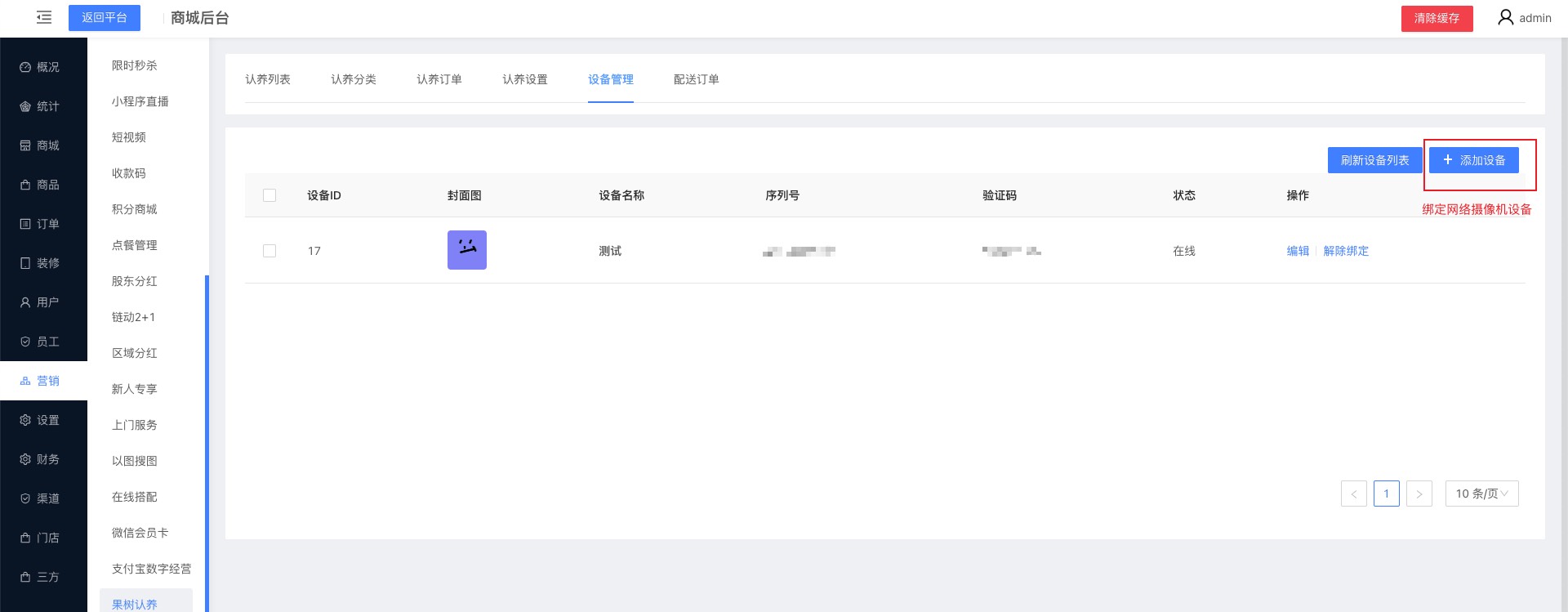Click the red 清除缓存 button
1568x612 pixels.
(x=1437, y=18)
